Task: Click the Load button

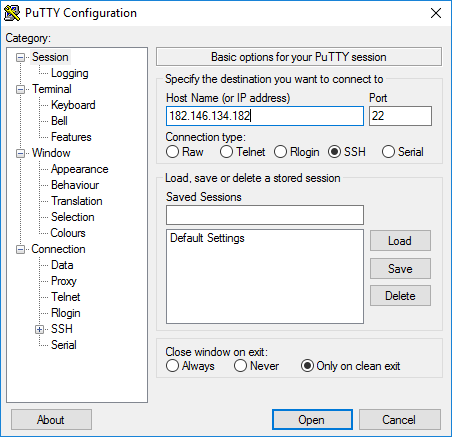Action: 400,241
